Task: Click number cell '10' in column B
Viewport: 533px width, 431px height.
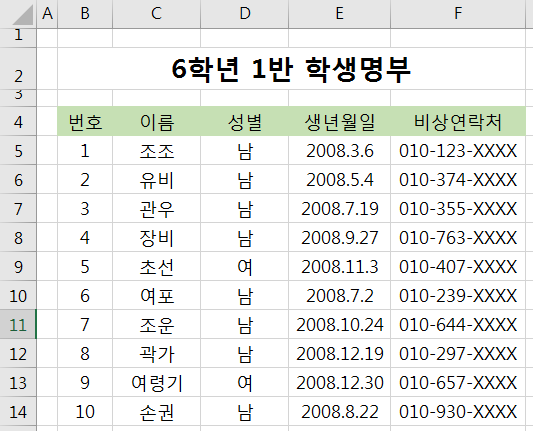Action: (85, 411)
